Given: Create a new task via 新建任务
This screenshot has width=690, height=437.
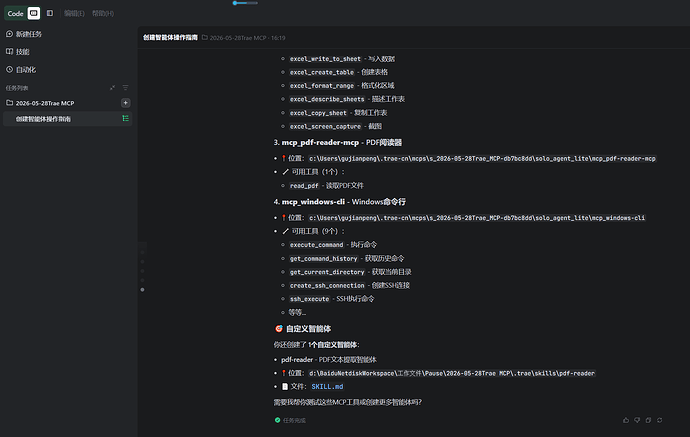Looking at the screenshot, I should tap(29, 34).
